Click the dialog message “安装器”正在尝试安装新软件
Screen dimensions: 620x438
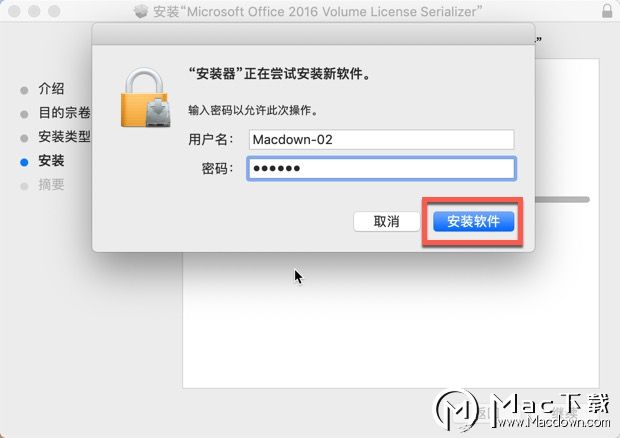(280, 74)
